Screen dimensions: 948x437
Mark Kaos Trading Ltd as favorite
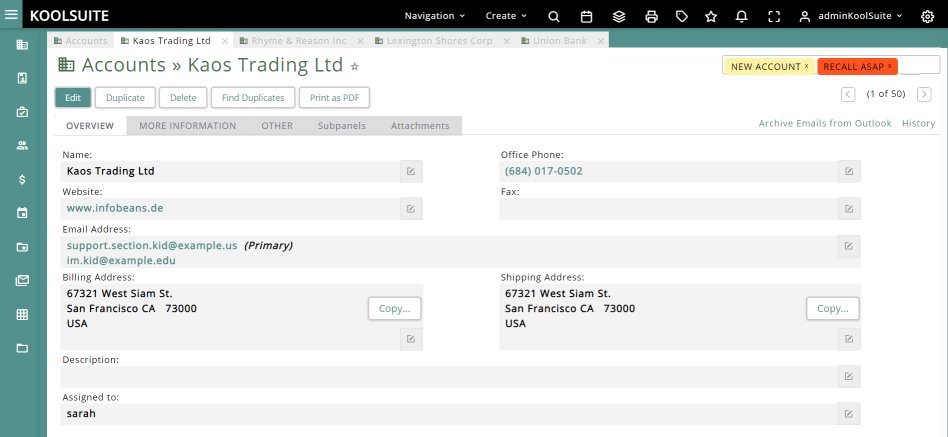[x=354, y=66]
